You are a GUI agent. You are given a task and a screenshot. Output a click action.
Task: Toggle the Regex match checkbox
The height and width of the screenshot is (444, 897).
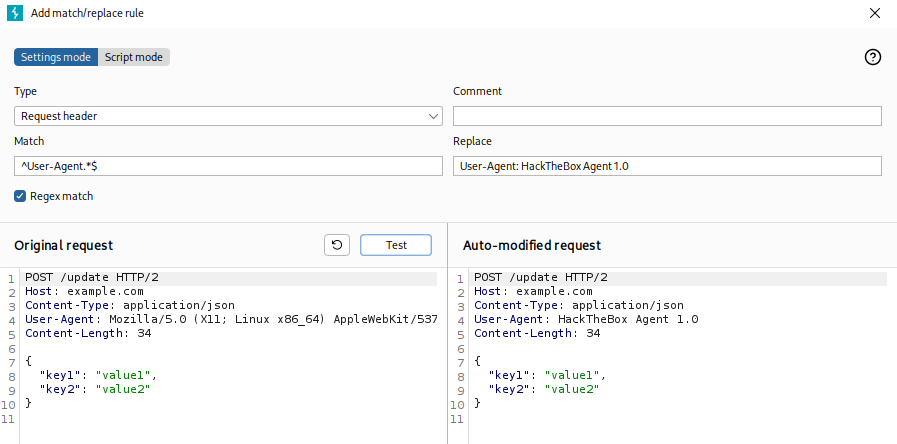[x=20, y=196]
